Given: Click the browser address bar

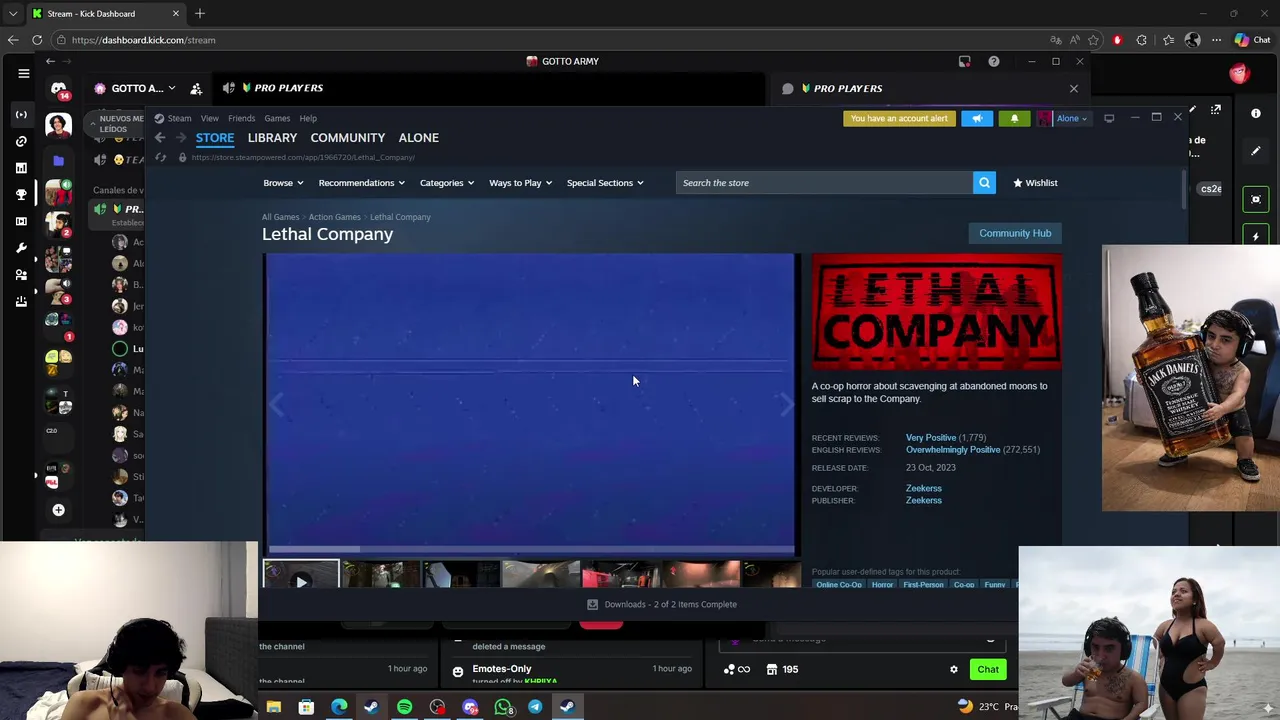Looking at the screenshot, I should tap(550, 40).
